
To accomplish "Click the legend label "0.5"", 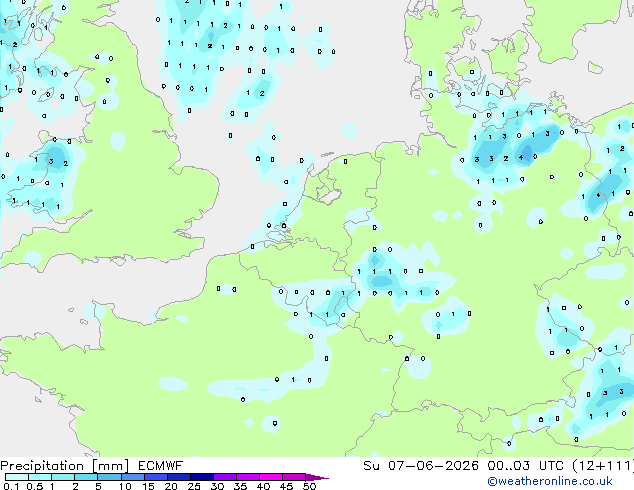I will point(35,486).
